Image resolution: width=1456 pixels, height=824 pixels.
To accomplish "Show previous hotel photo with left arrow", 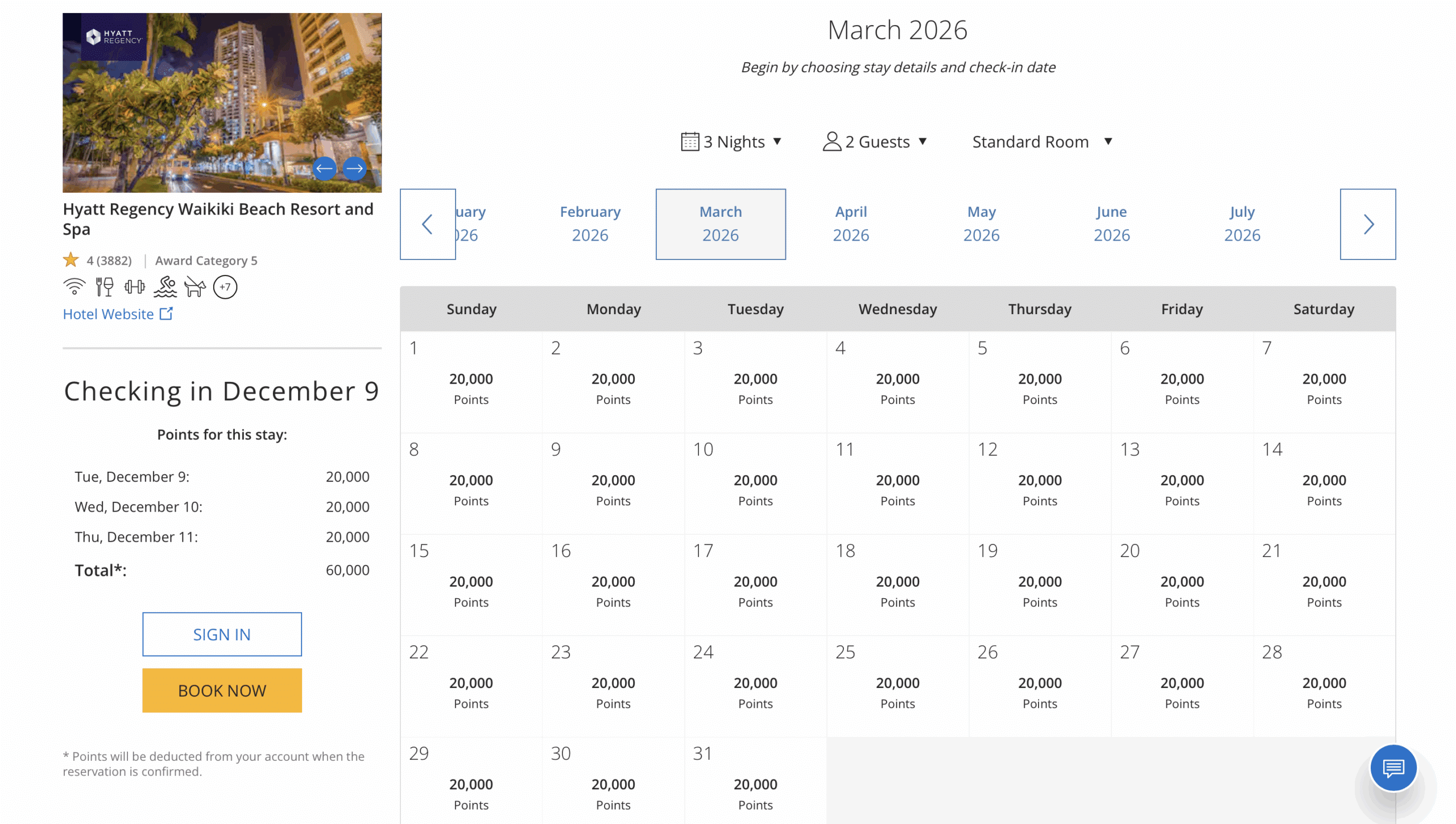I will coord(324,168).
